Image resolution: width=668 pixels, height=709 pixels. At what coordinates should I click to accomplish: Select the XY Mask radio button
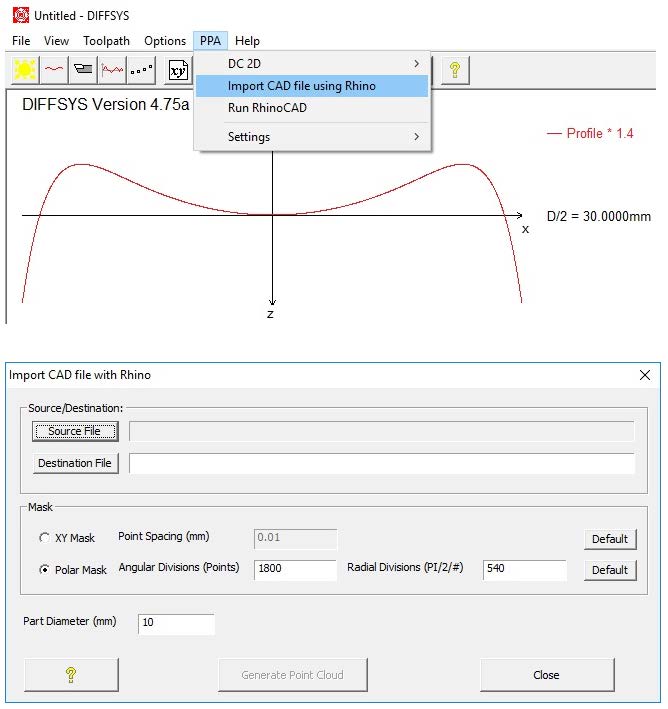(44, 538)
